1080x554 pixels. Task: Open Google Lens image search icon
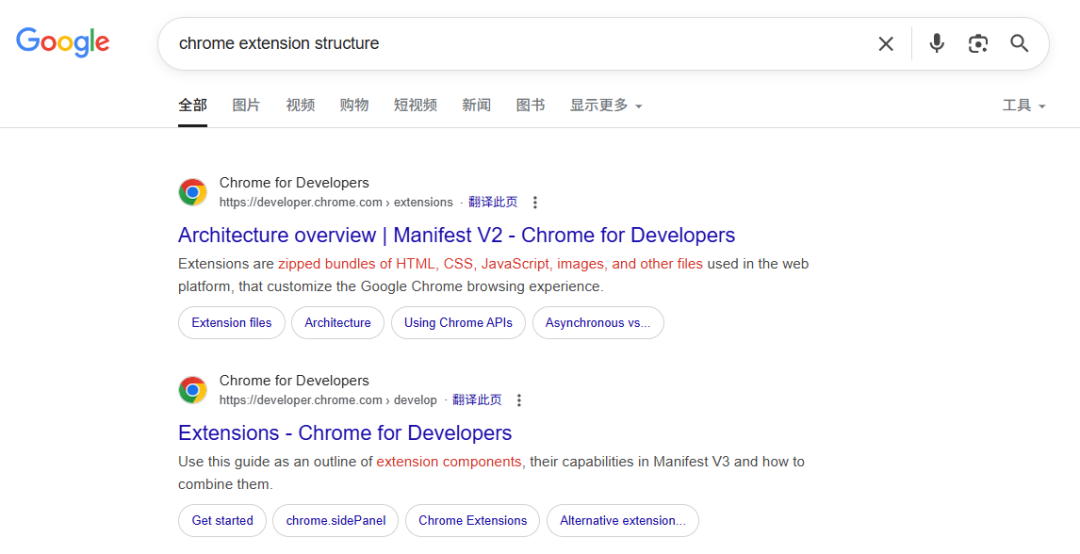pyautogui.click(x=978, y=44)
